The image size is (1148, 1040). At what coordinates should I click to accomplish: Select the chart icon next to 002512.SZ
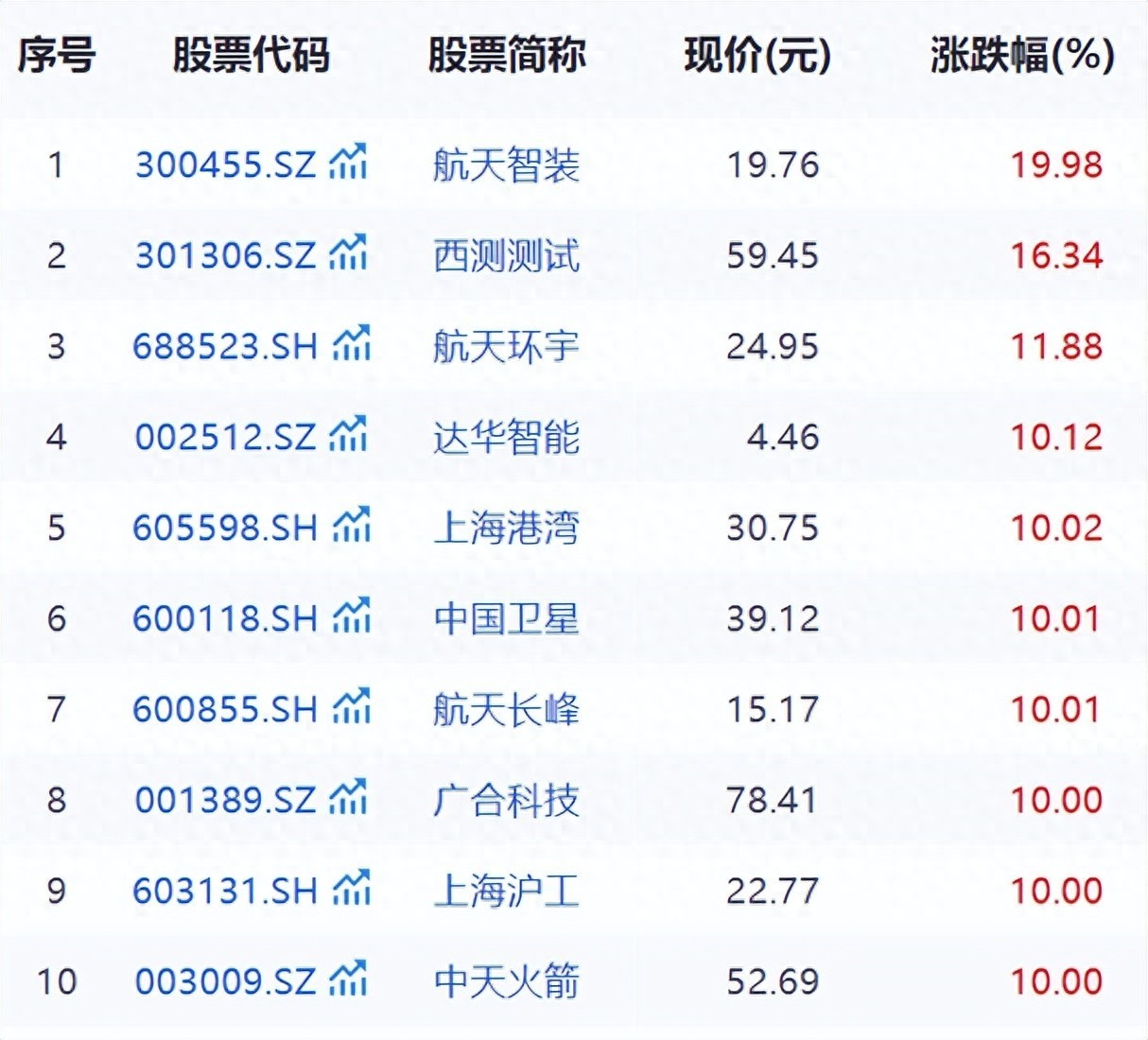click(x=348, y=435)
